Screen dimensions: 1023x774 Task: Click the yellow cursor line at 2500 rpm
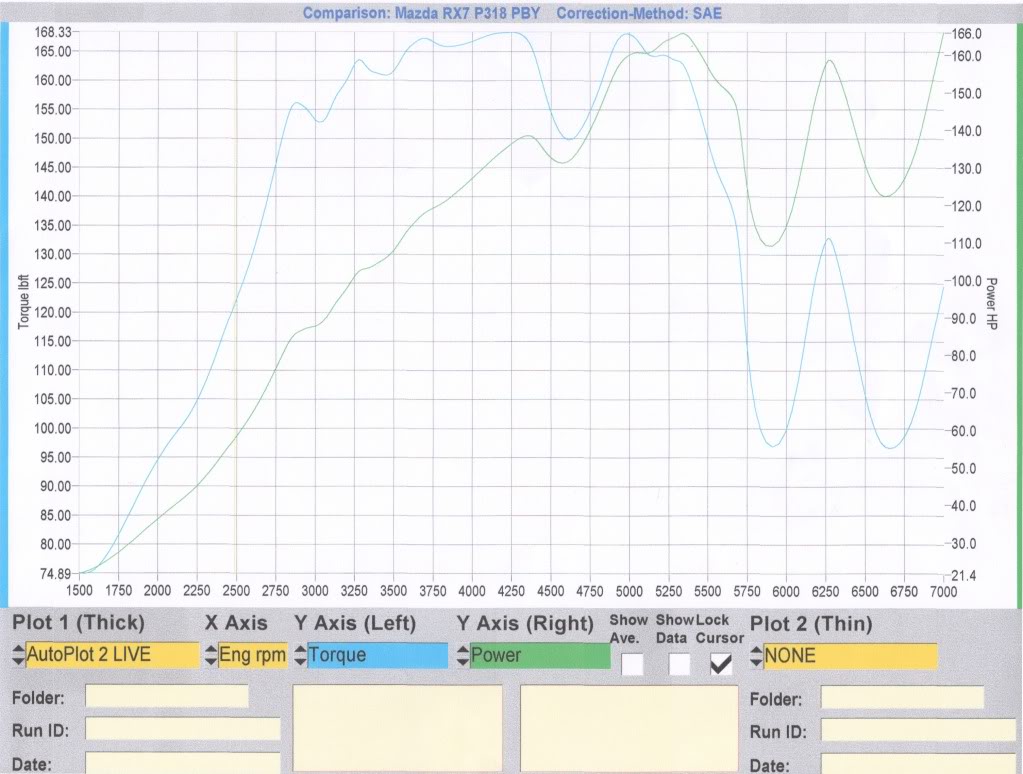(236, 300)
